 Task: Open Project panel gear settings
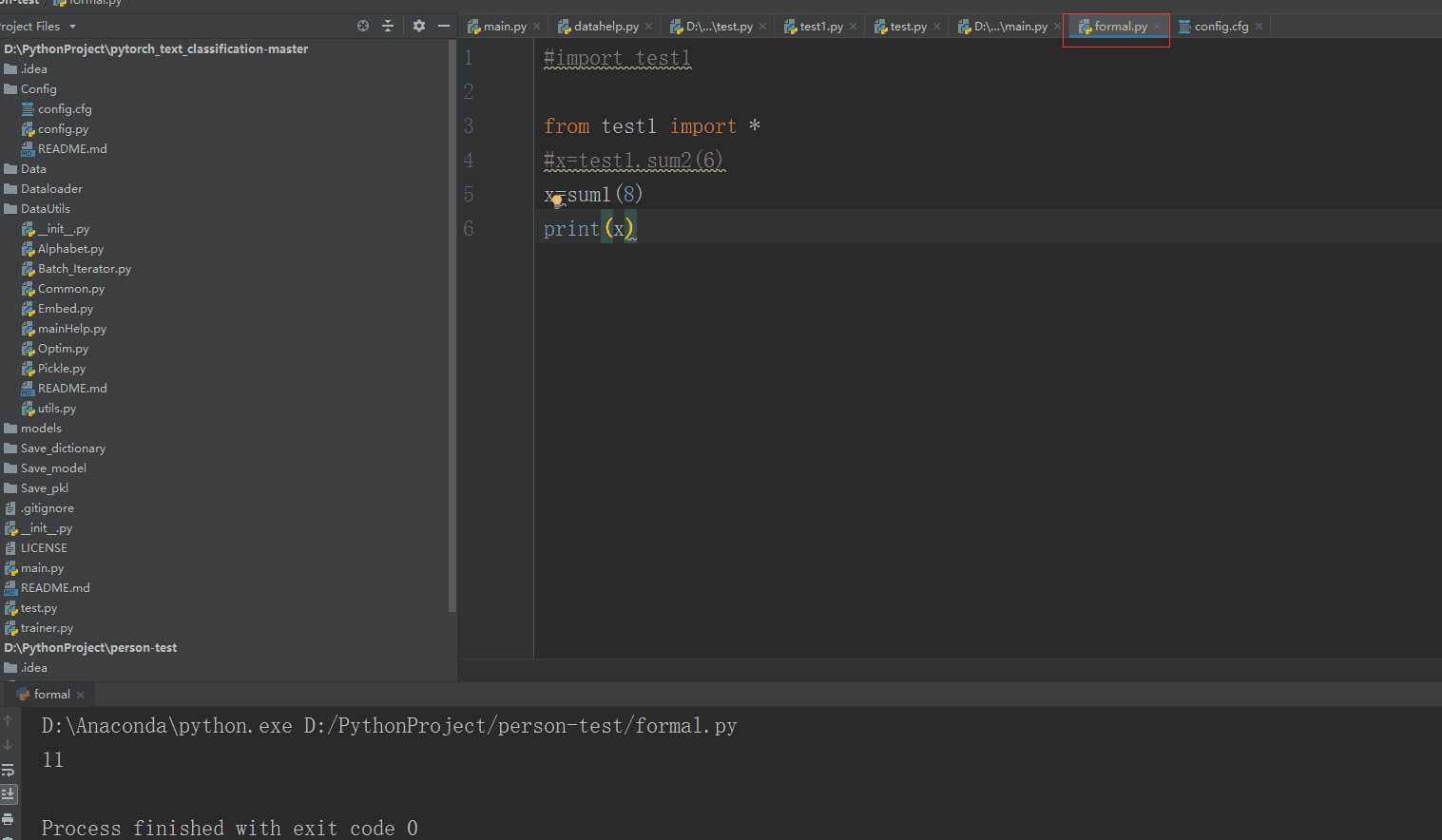click(419, 26)
